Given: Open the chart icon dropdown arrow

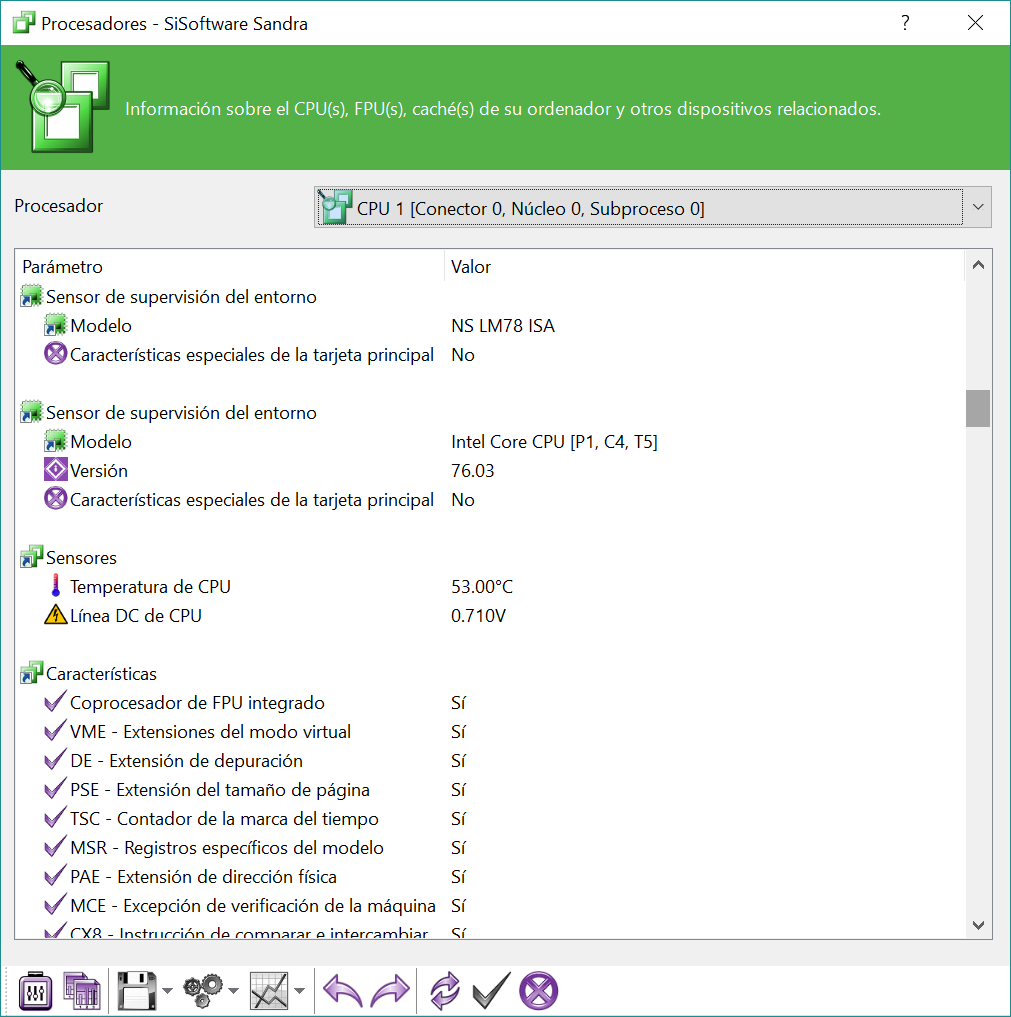Looking at the screenshot, I should tap(299, 990).
